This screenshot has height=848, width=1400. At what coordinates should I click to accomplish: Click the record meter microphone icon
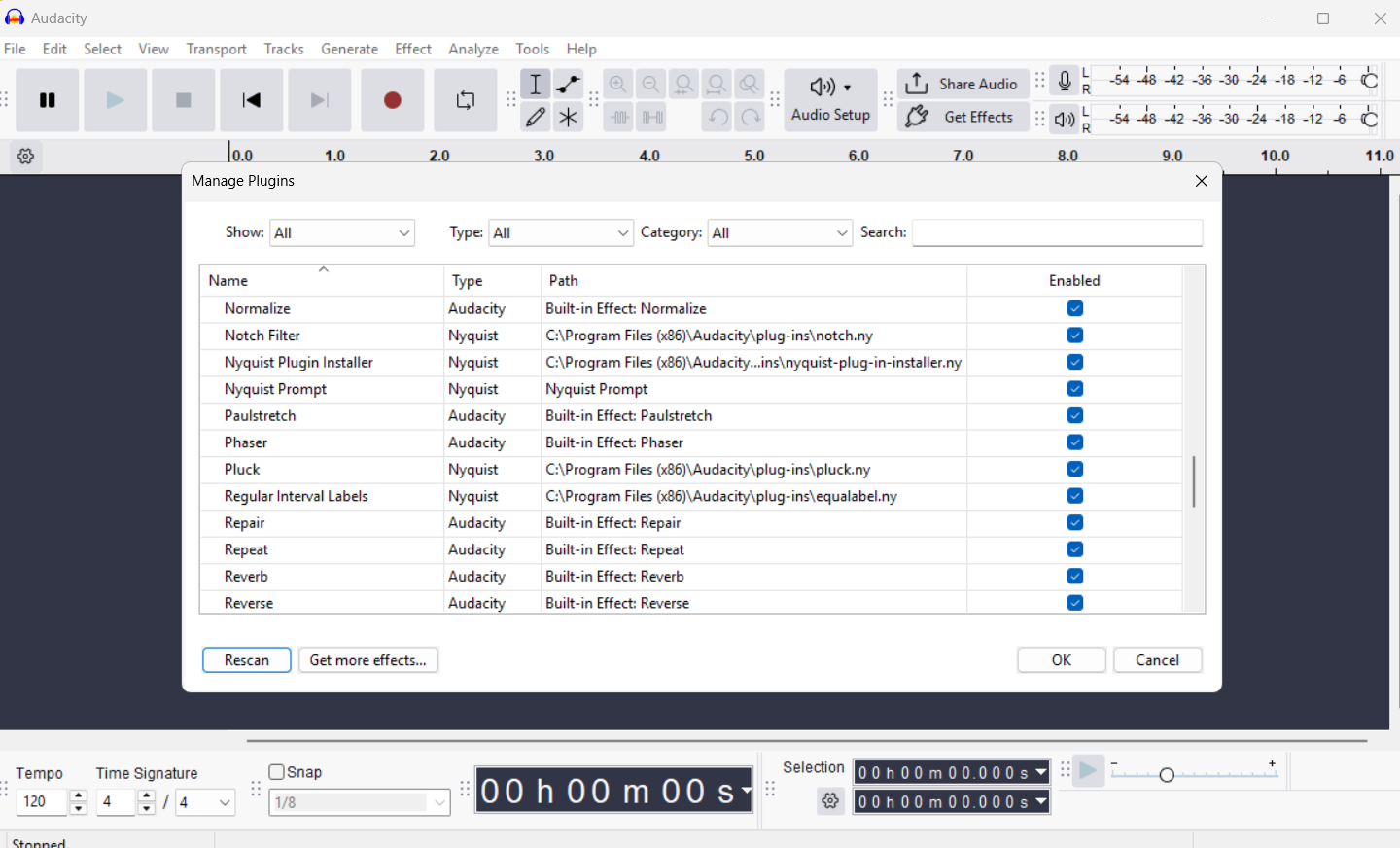click(1065, 81)
